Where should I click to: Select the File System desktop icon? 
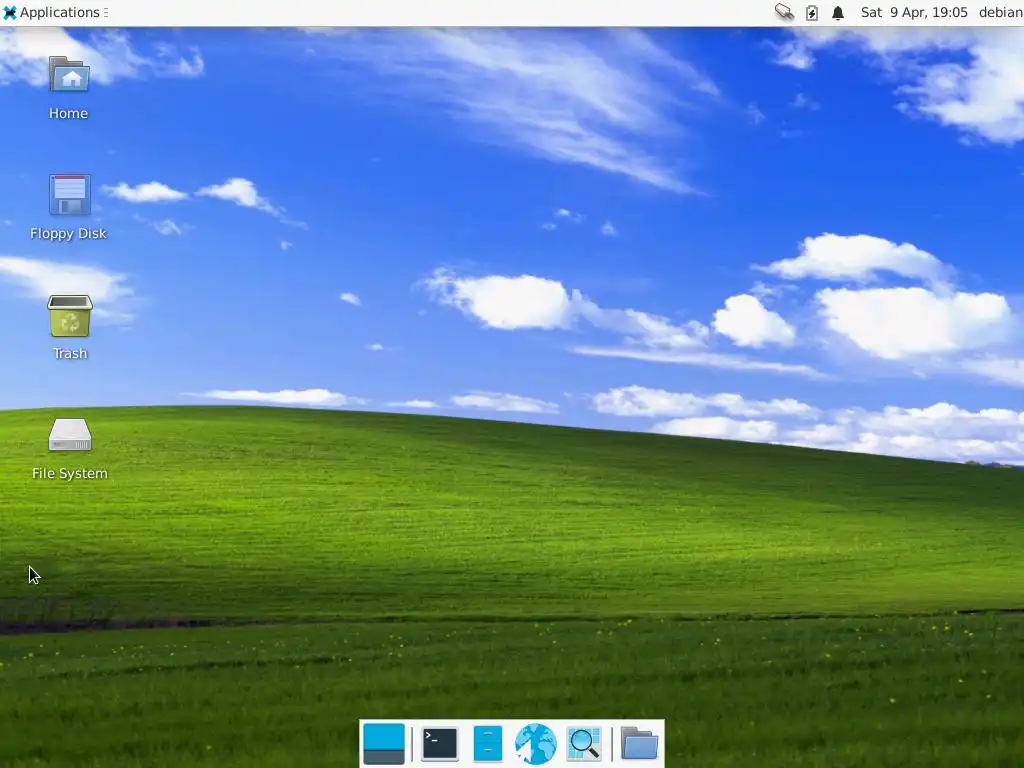pos(70,435)
